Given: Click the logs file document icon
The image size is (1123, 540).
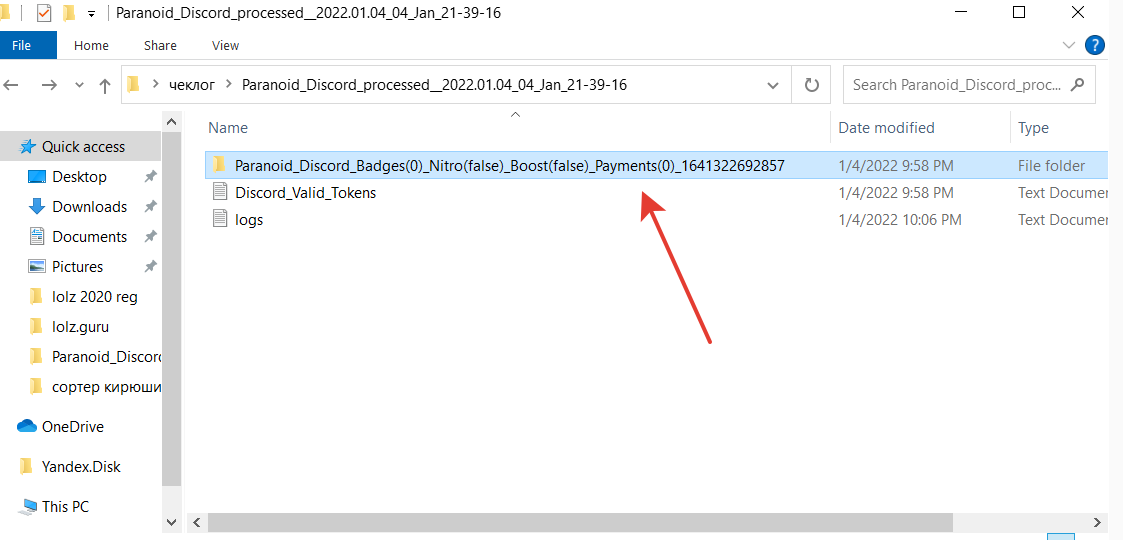Looking at the screenshot, I should pos(220,219).
